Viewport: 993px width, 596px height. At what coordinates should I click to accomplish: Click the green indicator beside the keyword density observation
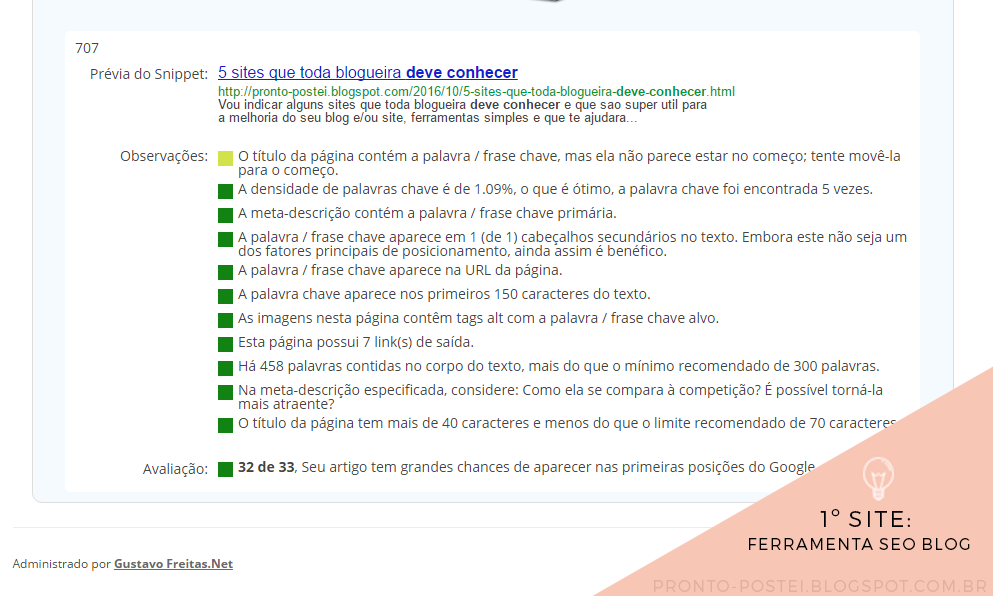(224, 190)
